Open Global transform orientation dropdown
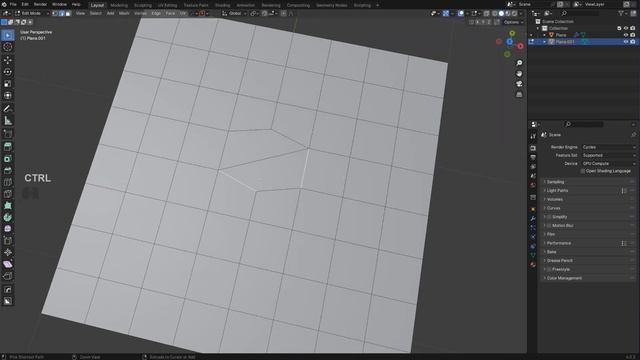 [x=234, y=13]
